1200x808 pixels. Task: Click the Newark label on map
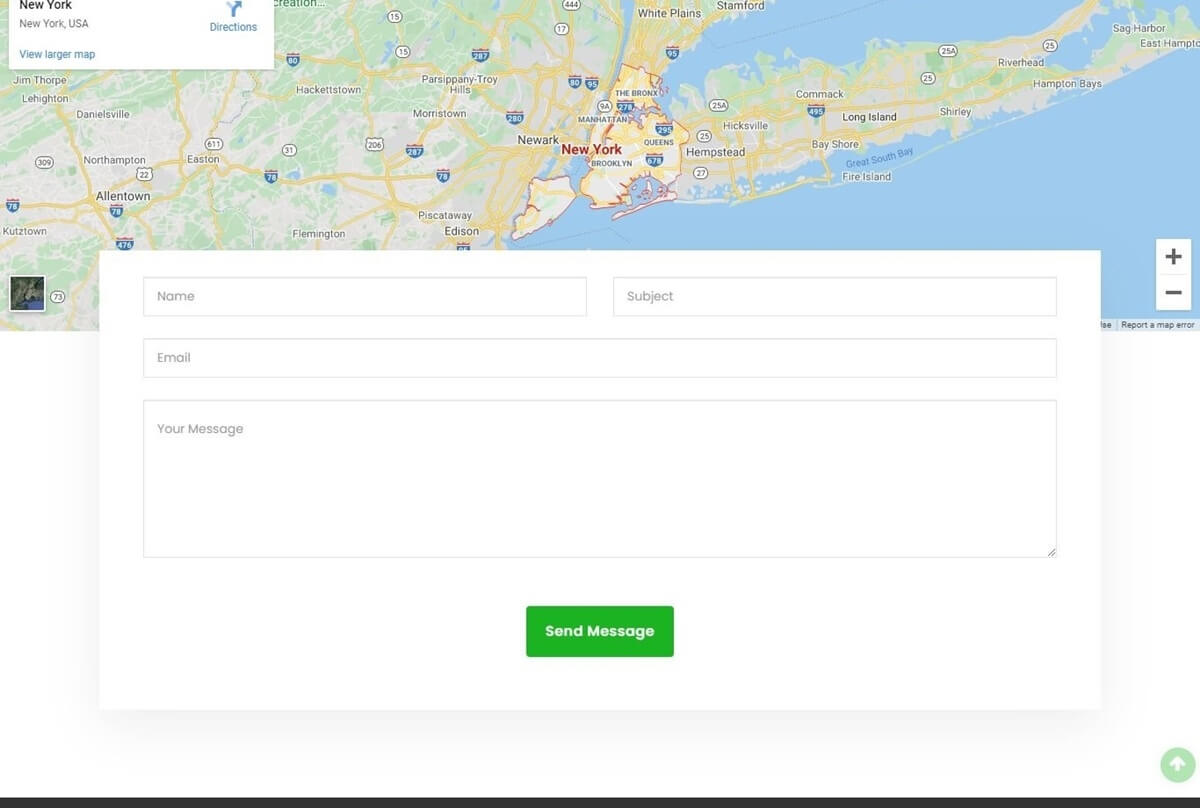tap(538, 140)
